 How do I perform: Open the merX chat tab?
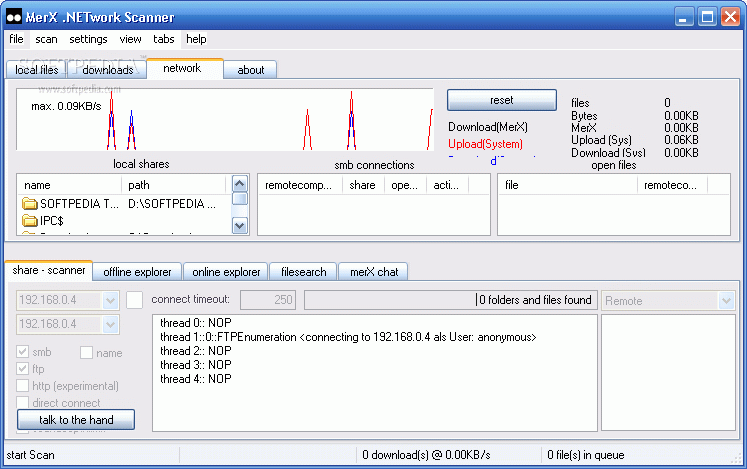[374, 272]
